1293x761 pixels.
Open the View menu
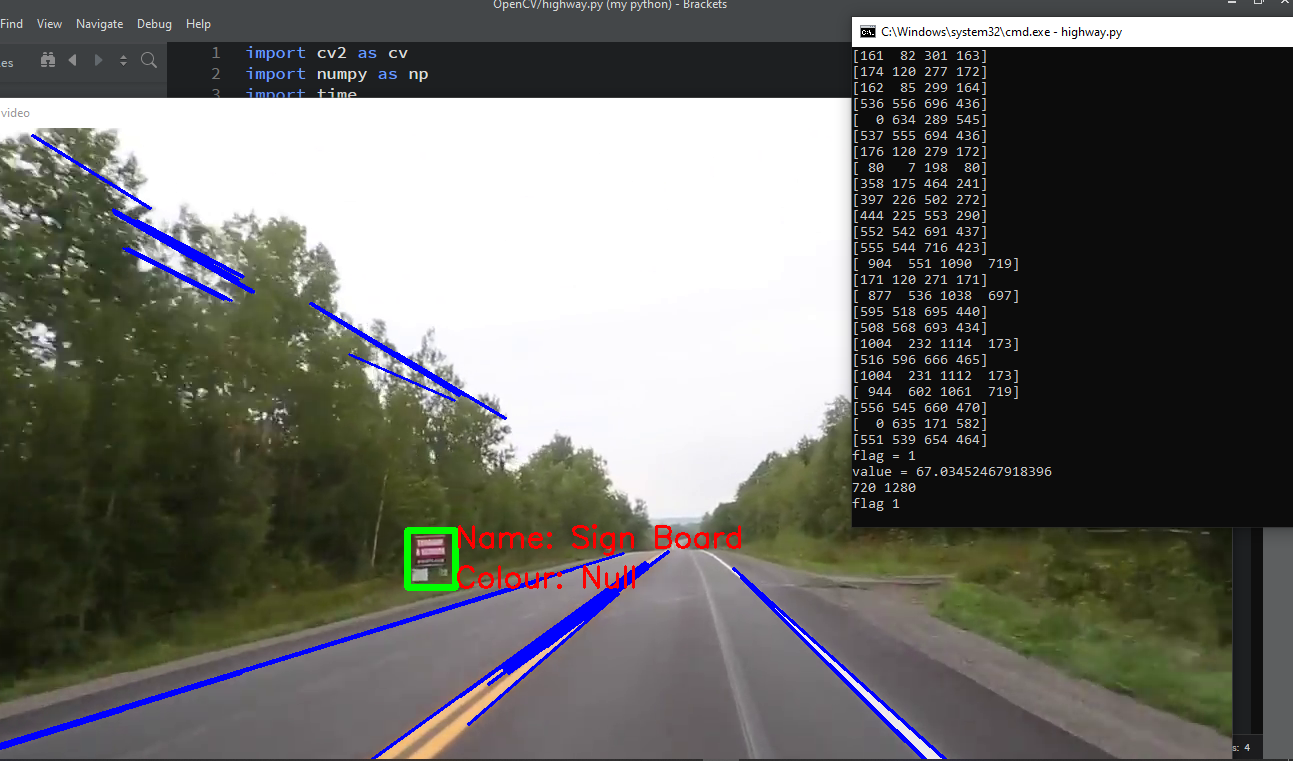click(x=49, y=23)
